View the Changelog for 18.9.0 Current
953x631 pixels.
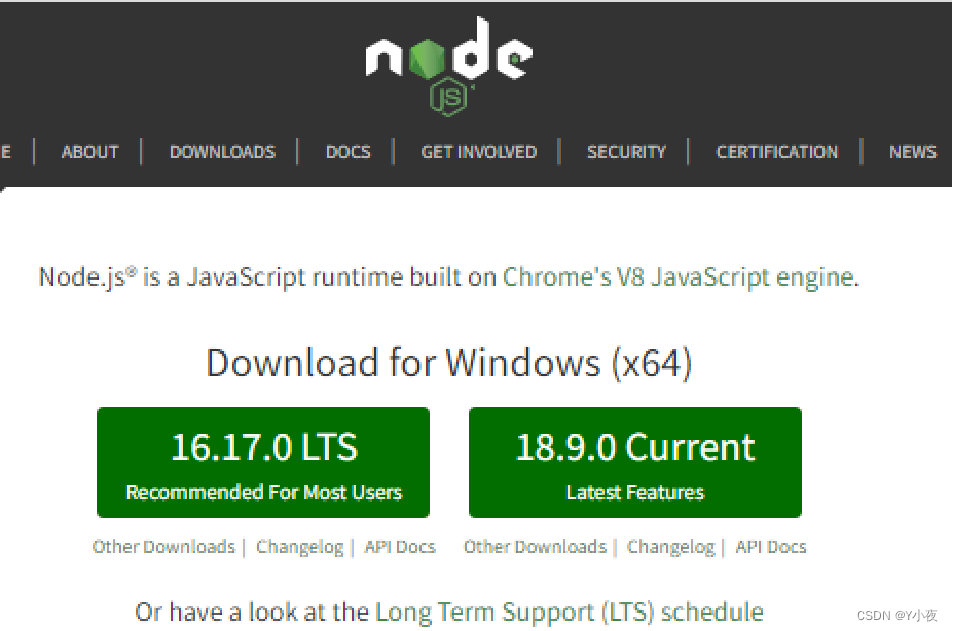pos(671,547)
